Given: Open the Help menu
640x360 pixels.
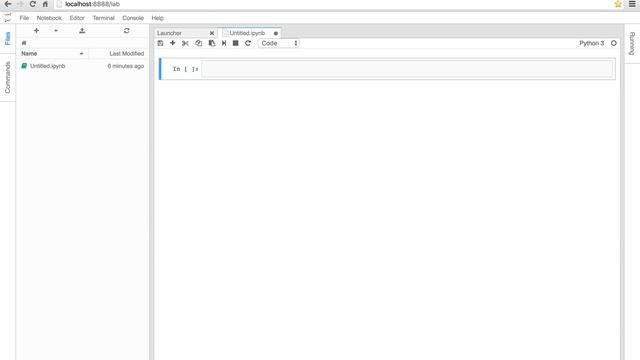Looking at the screenshot, I should coord(158,18).
